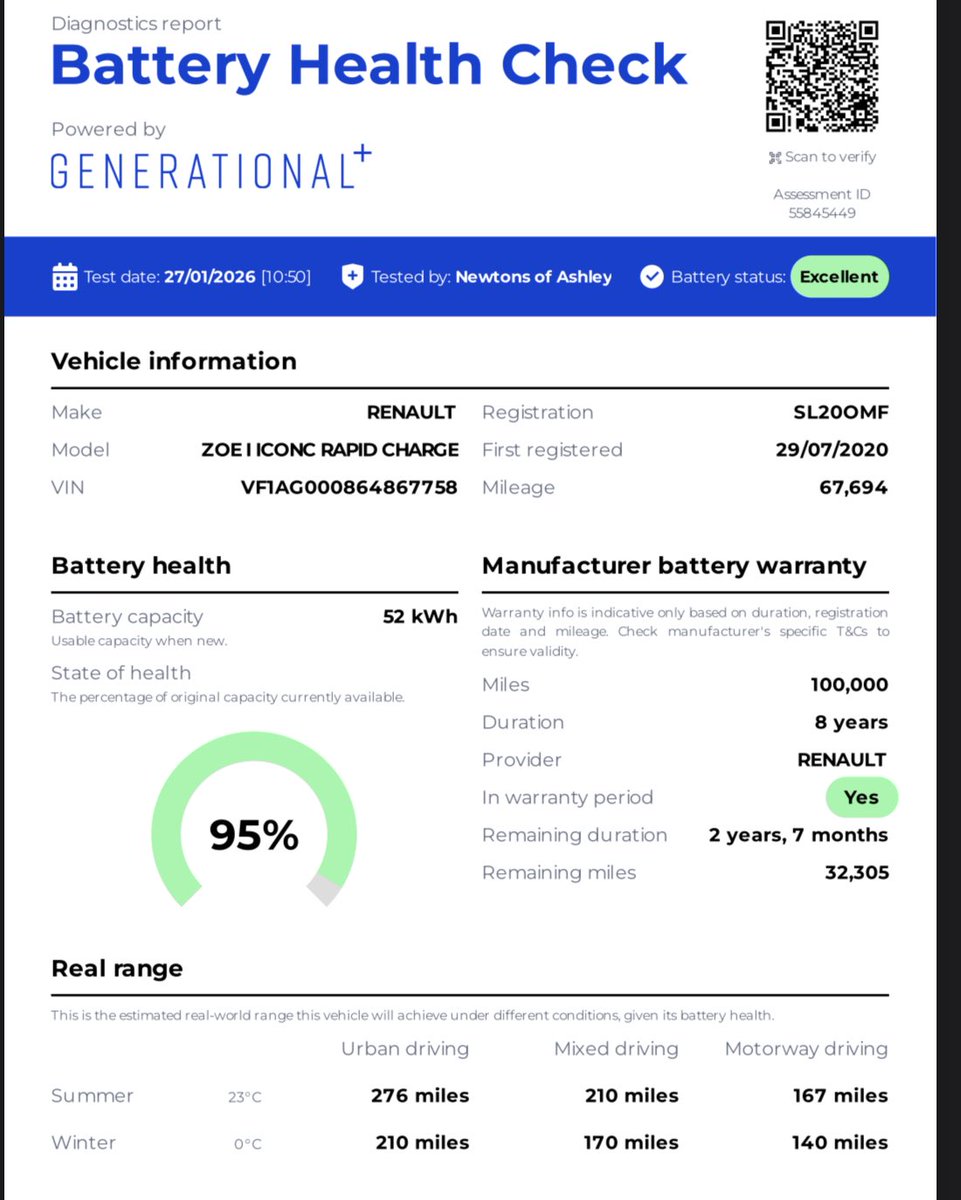This screenshot has height=1200, width=961.
Task: Click Manufacturer battery warranty heading
Action: 674,566
